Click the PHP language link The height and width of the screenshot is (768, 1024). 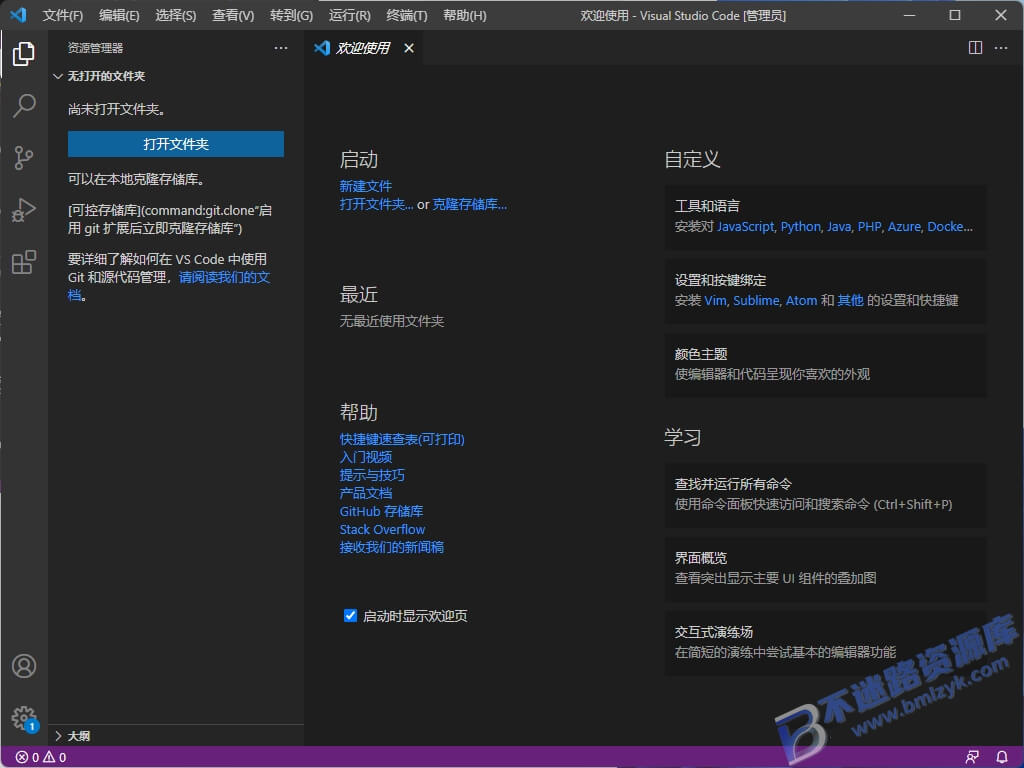pyautogui.click(x=869, y=227)
